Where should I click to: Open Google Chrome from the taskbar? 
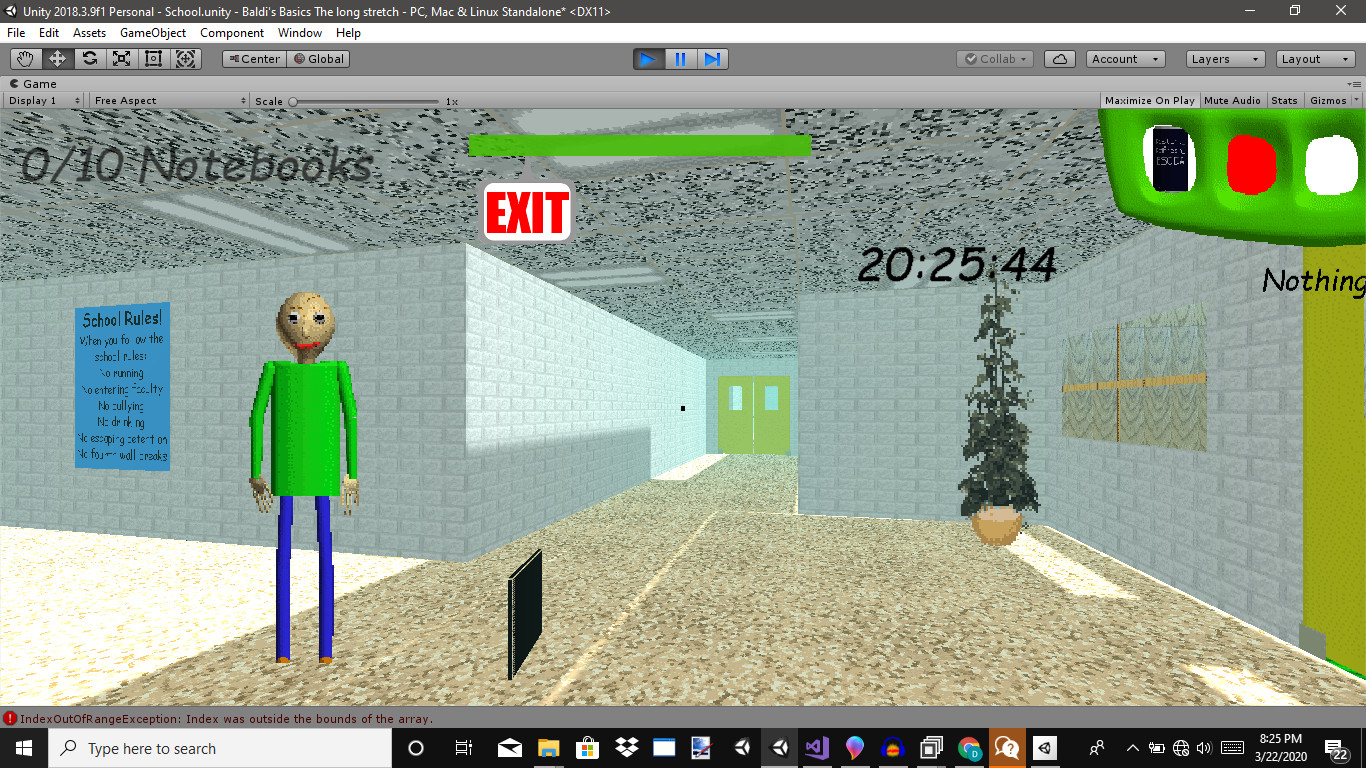(x=968, y=748)
